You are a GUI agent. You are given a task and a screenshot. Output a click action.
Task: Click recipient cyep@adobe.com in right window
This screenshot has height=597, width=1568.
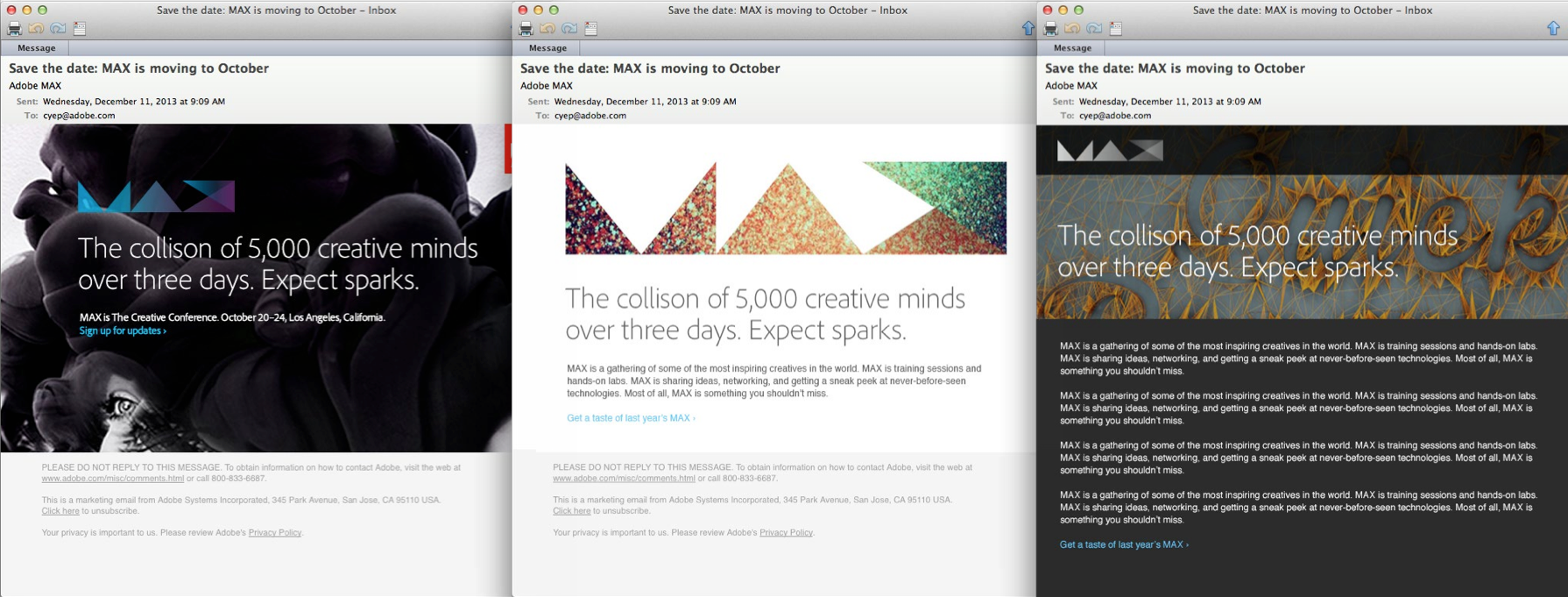(1115, 116)
